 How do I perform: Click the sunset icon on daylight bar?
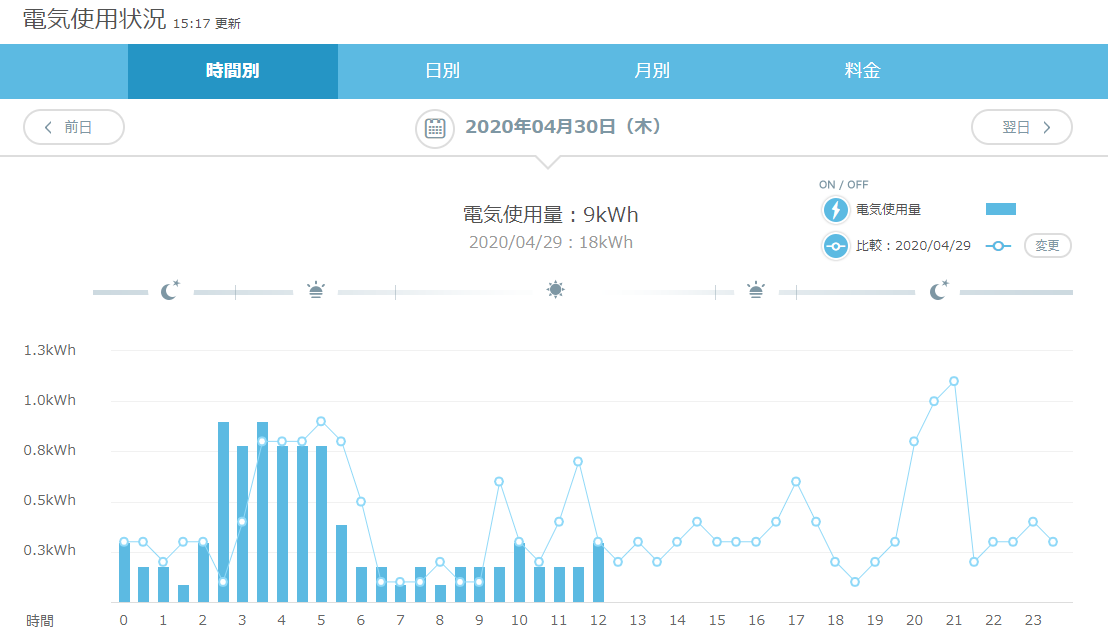[756, 291]
